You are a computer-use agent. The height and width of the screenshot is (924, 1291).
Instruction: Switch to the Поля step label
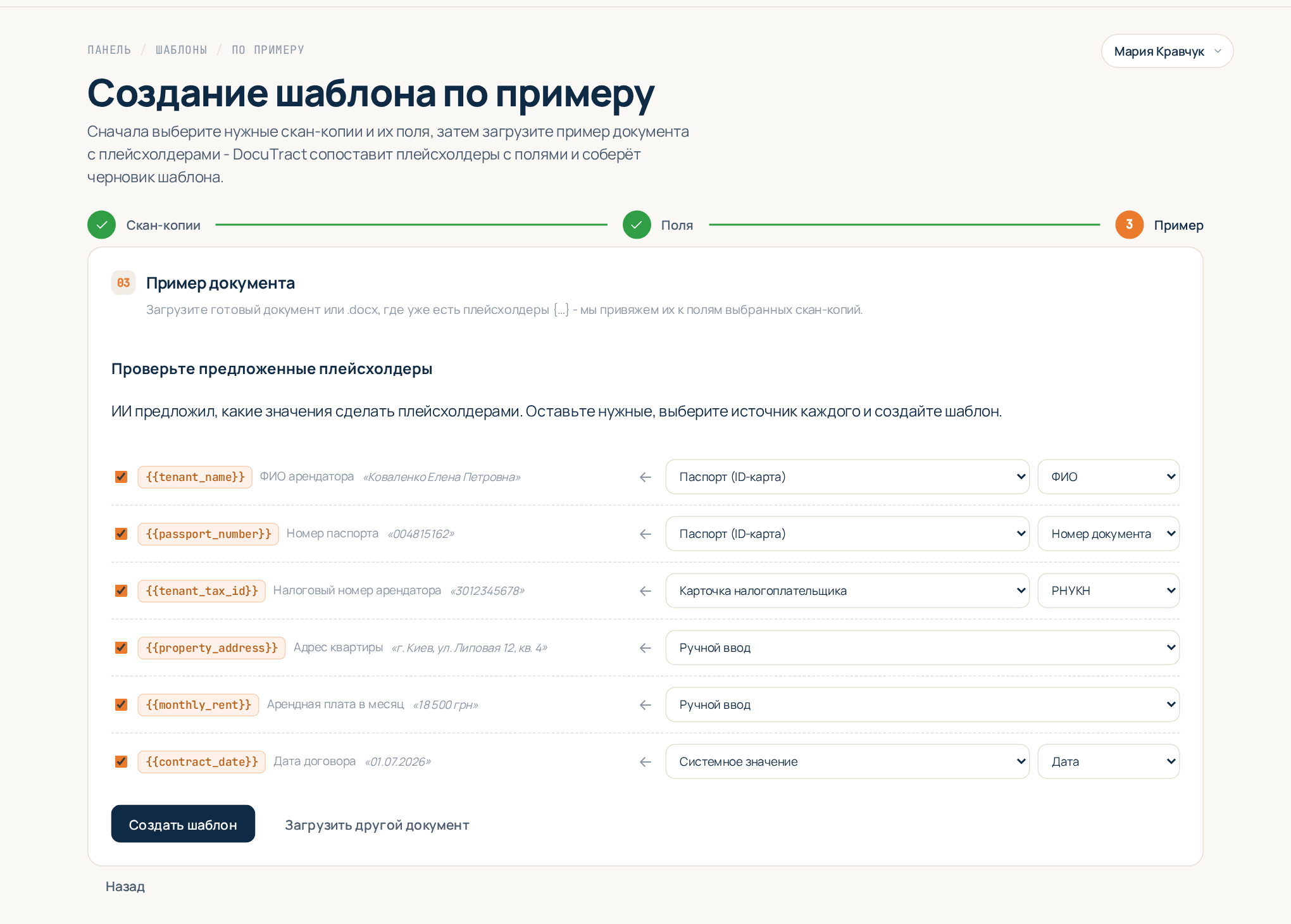click(x=677, y=225)
